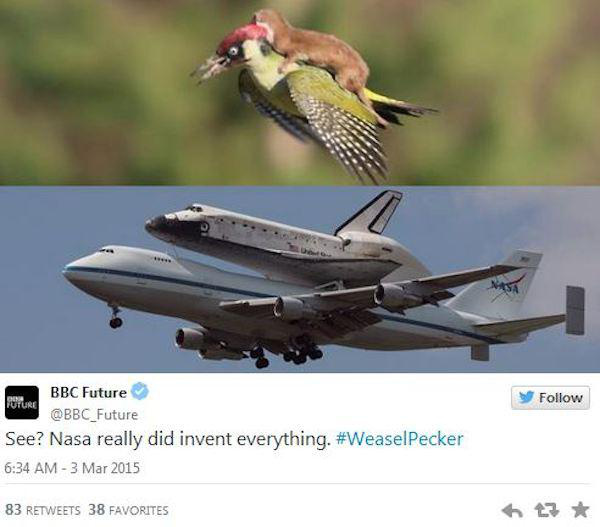Click the @BBC_Future handle
The height and width of the screenshot is (527, 600).
pyautogui.click(x=94, y=415)
